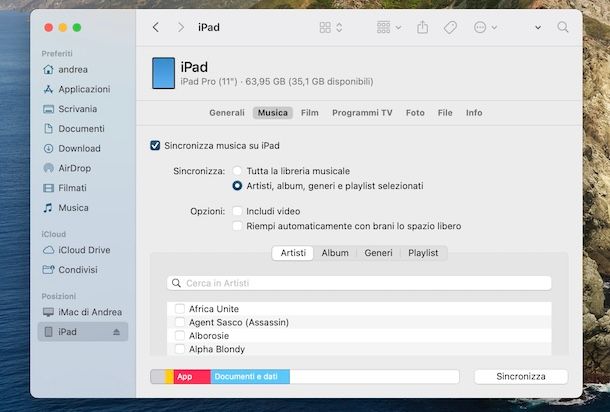The width and height of the screenshot is (610, 412).
Task: Select the Album segment
Action: (335, 253)
